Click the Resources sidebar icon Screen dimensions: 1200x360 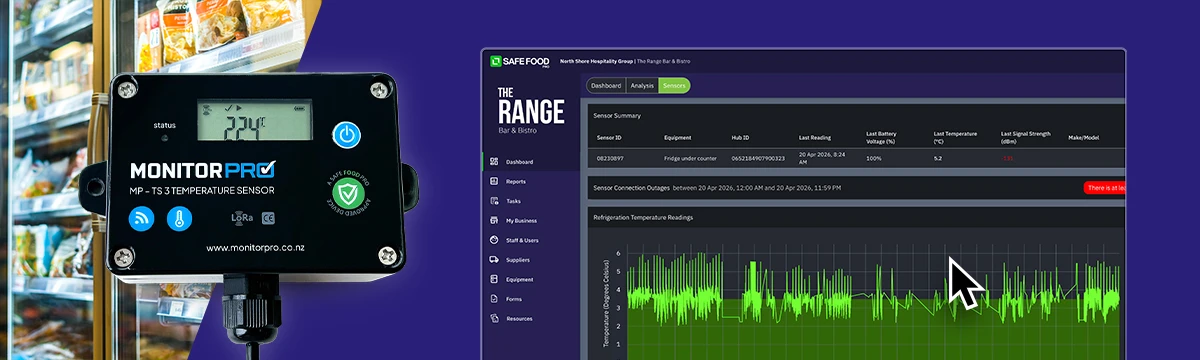[x=494, y=319]
